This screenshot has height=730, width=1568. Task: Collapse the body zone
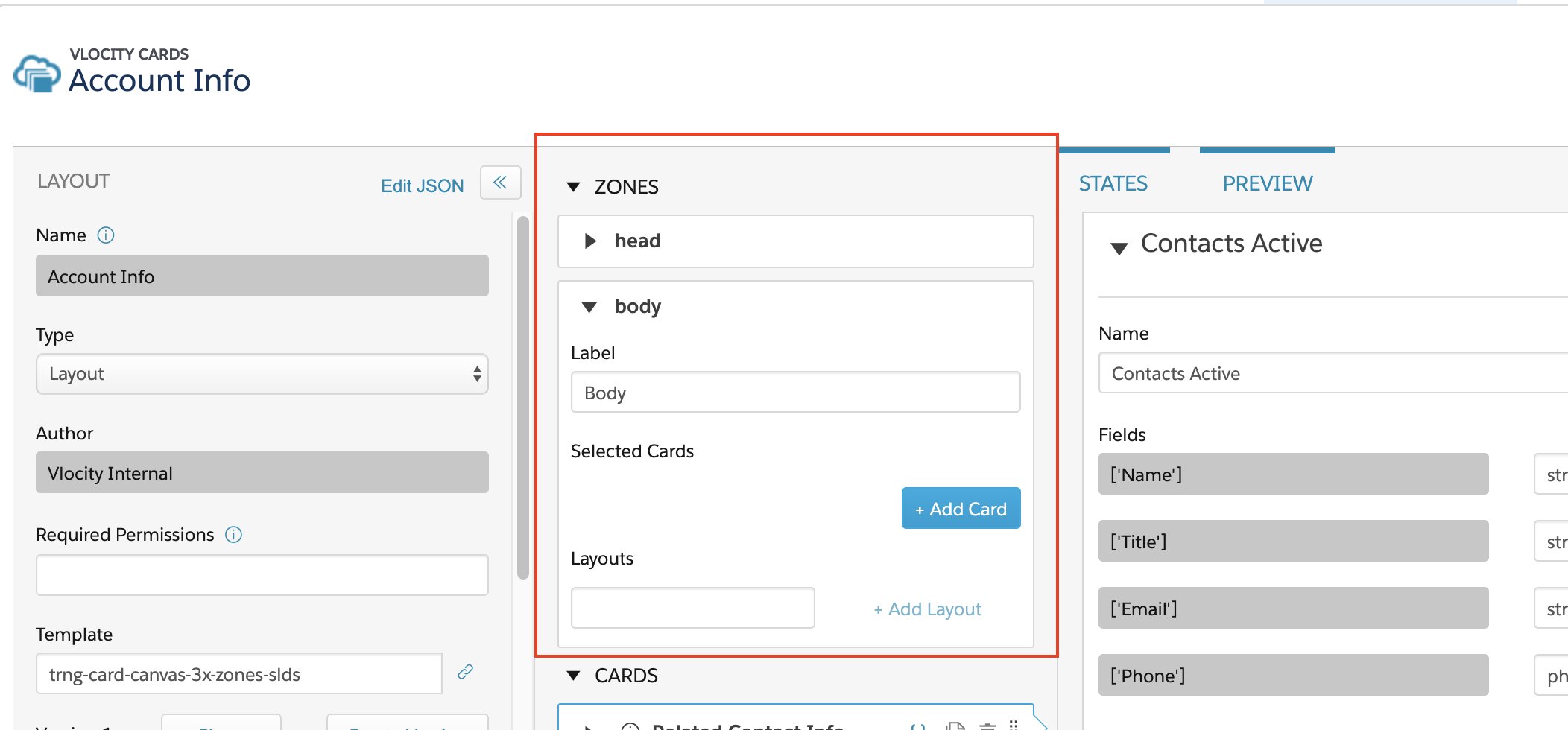589,307
